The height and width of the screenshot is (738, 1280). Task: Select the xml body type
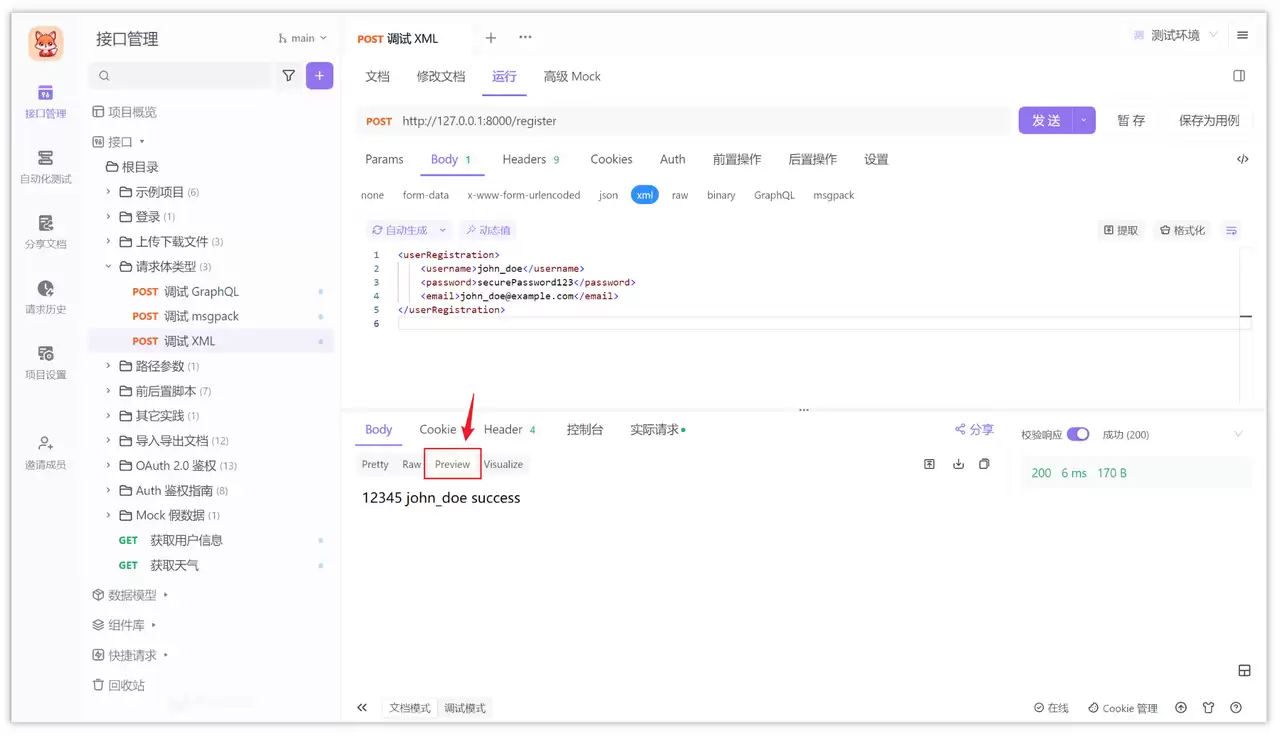coord(645,195)
